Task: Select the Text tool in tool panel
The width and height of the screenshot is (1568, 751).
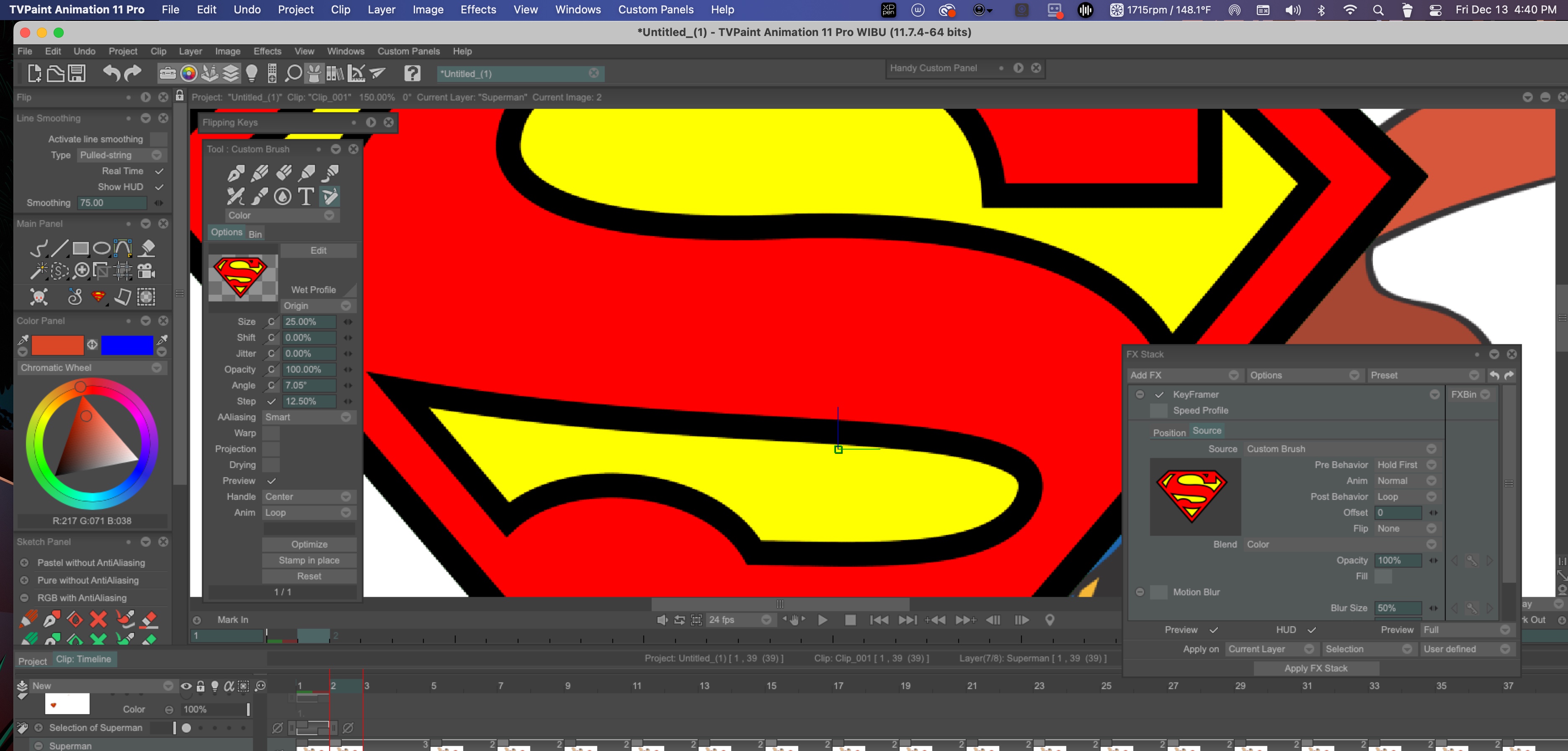Action: coord(306,196)
